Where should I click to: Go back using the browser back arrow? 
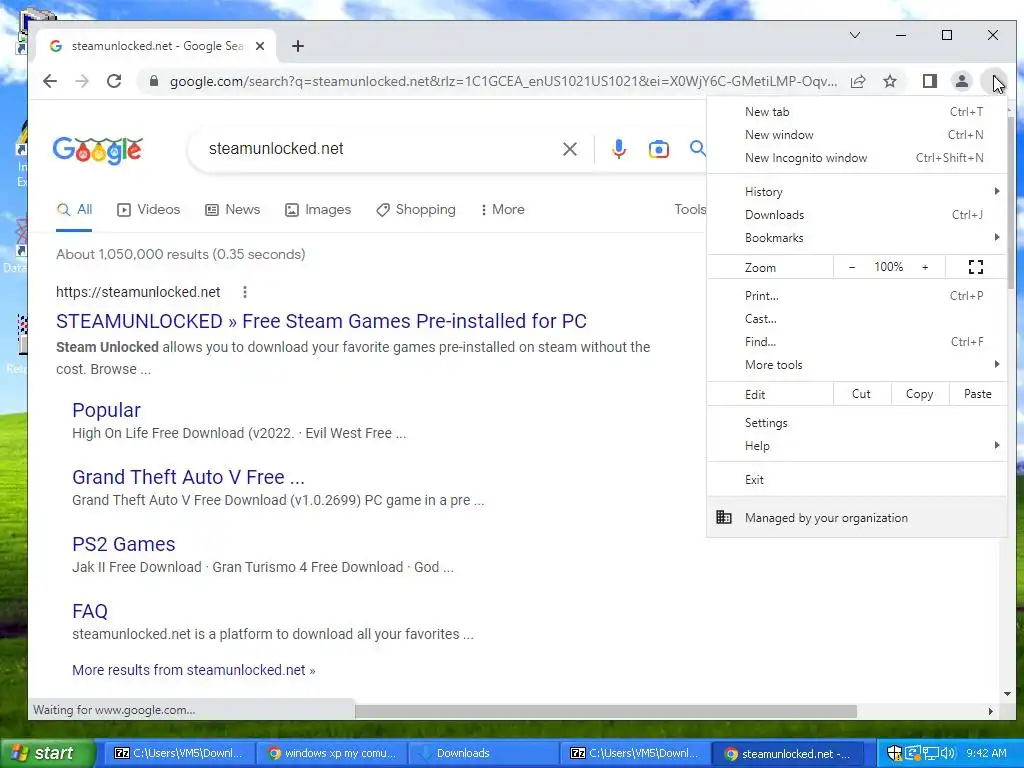pos(50,81)
